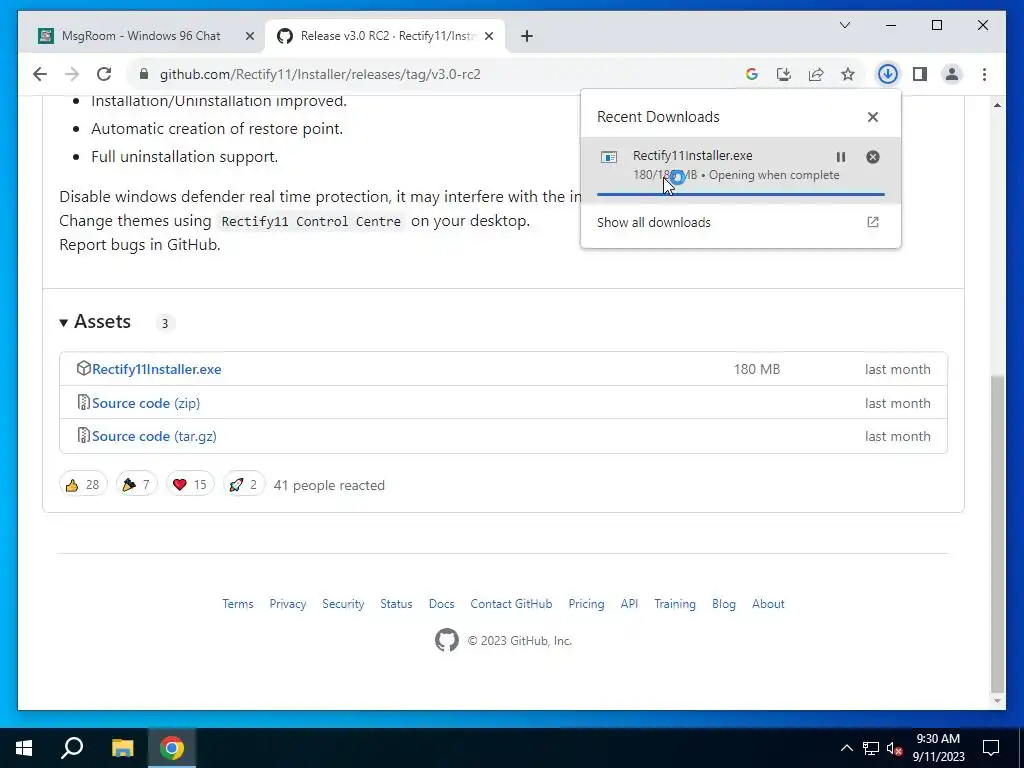
Task: Pause the Rectify11Installer.exe download
Action: [840, 157]
